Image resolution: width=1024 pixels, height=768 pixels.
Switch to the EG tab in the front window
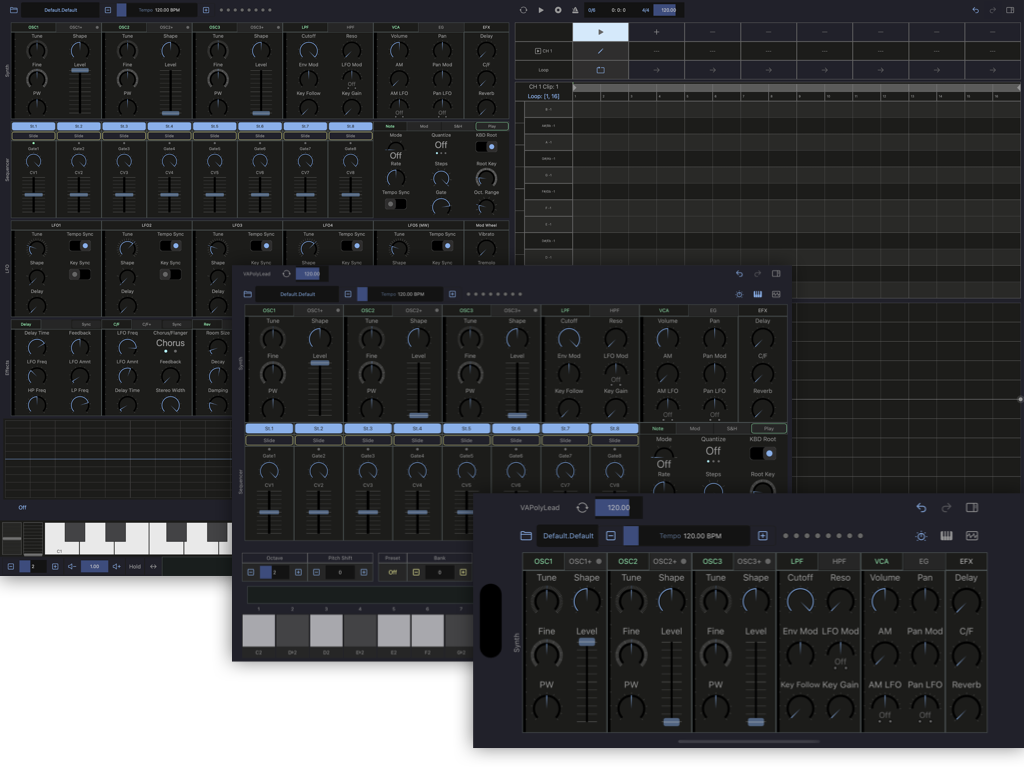(x=924, y=562)
